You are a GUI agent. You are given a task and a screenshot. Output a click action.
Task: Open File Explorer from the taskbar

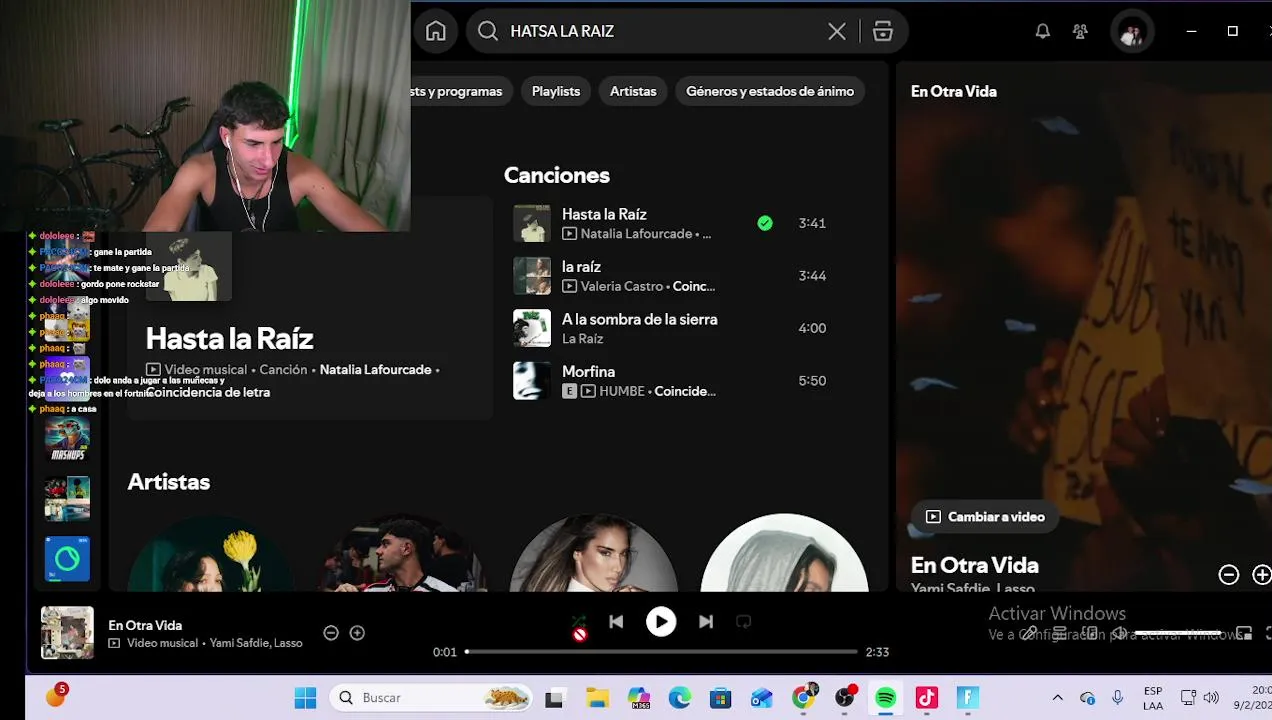[597, 698]
